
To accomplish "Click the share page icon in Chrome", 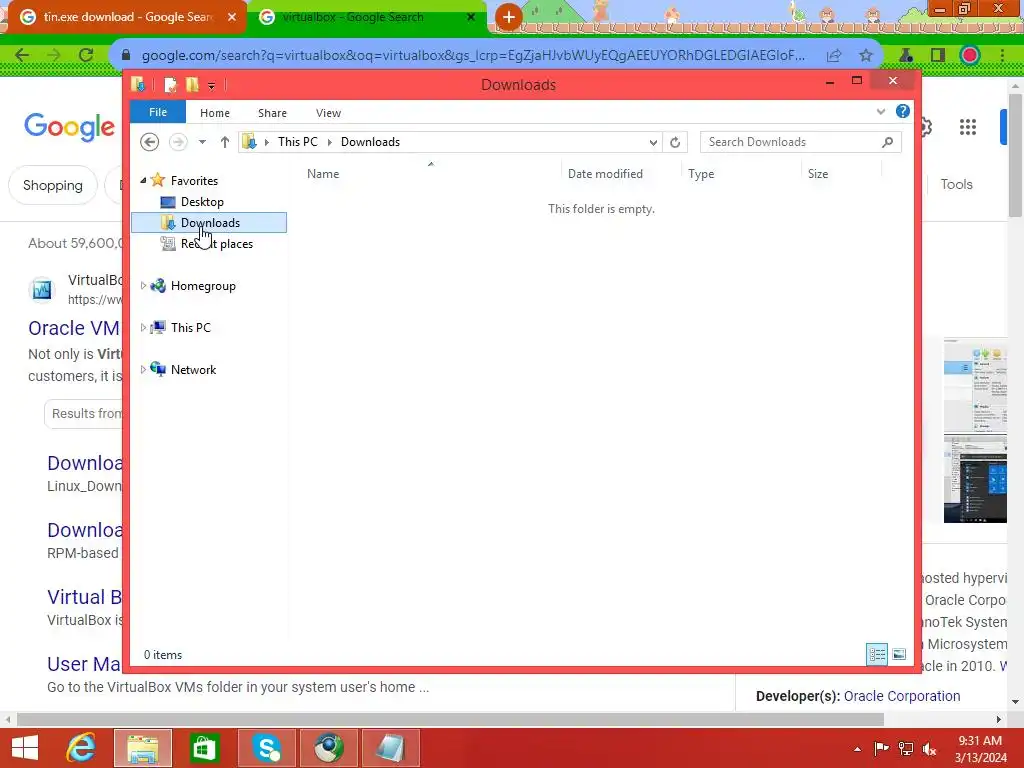I will pyautogui.click(x=834, y=56).
